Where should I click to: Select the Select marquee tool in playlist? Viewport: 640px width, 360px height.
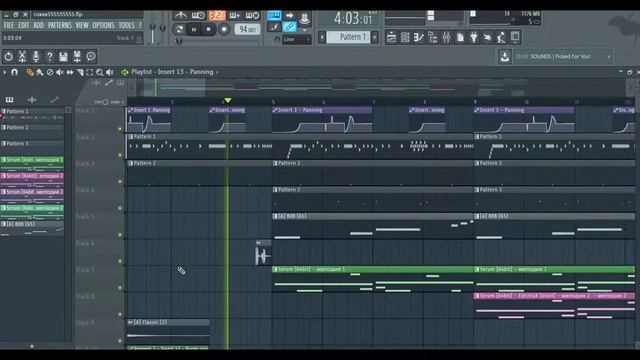pos(89,72)
